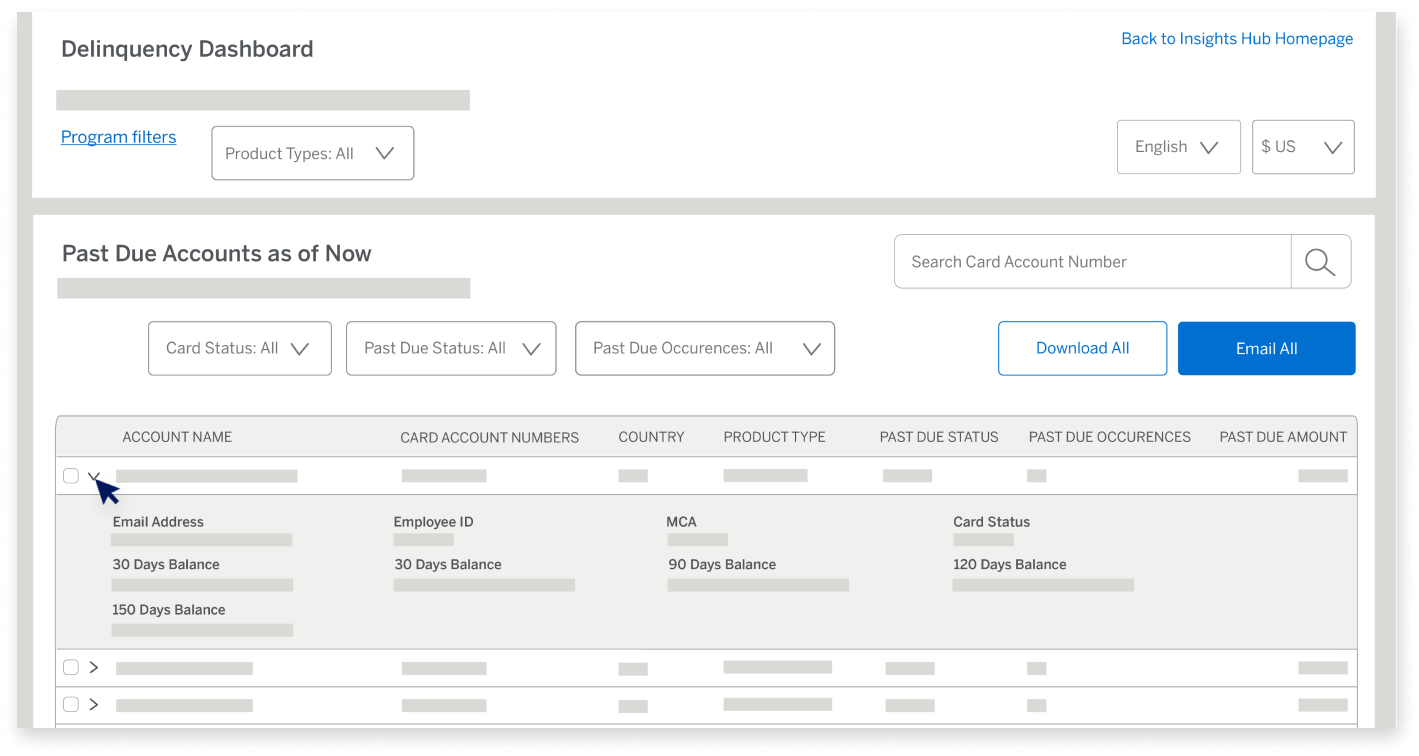The width and height of the screenshot is (1419, 756).
Task: Open the English language dropdown
Action: click(x=1178, y=146)
